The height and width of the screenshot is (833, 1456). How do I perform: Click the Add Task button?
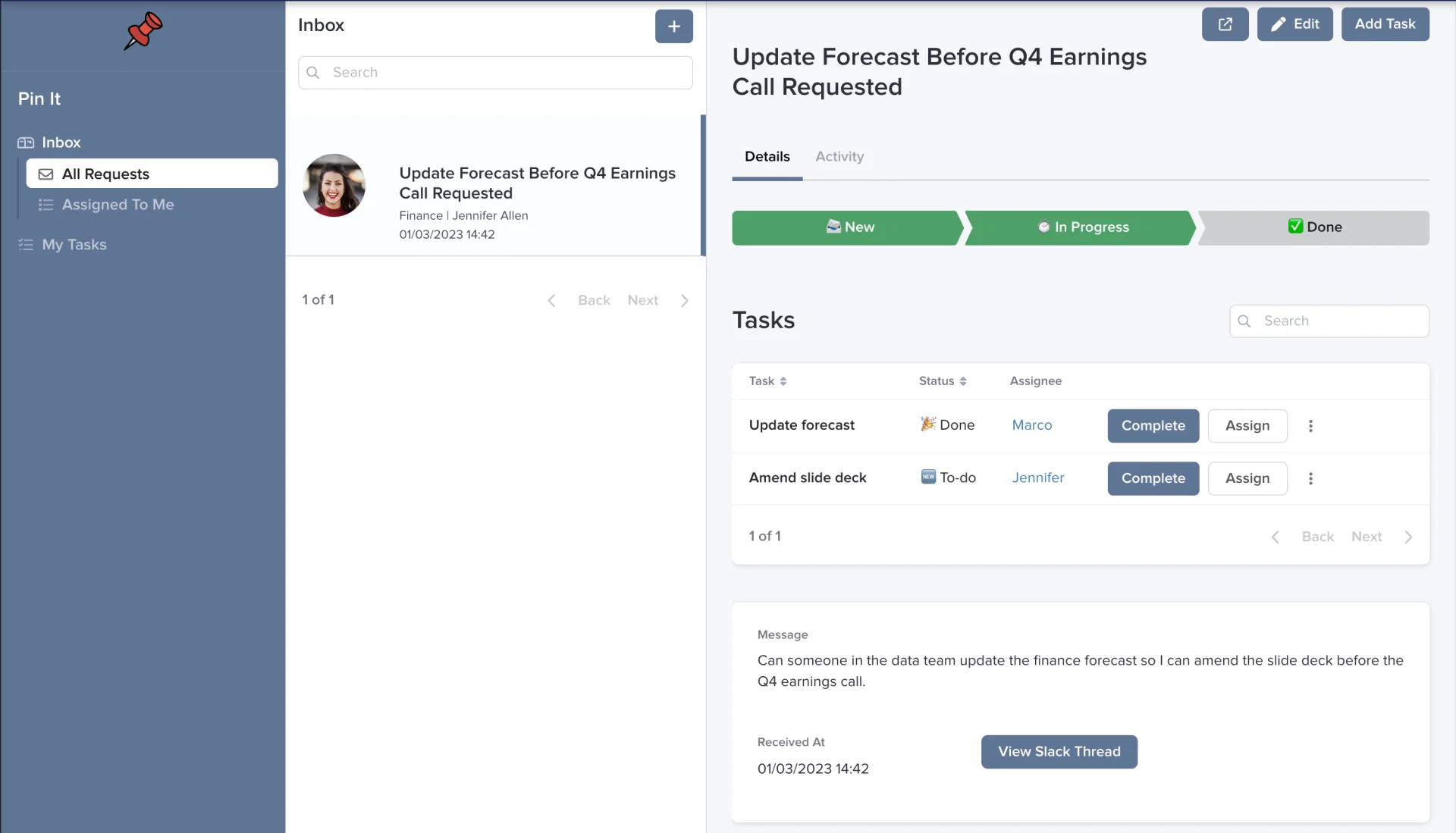click(1385, 24)
